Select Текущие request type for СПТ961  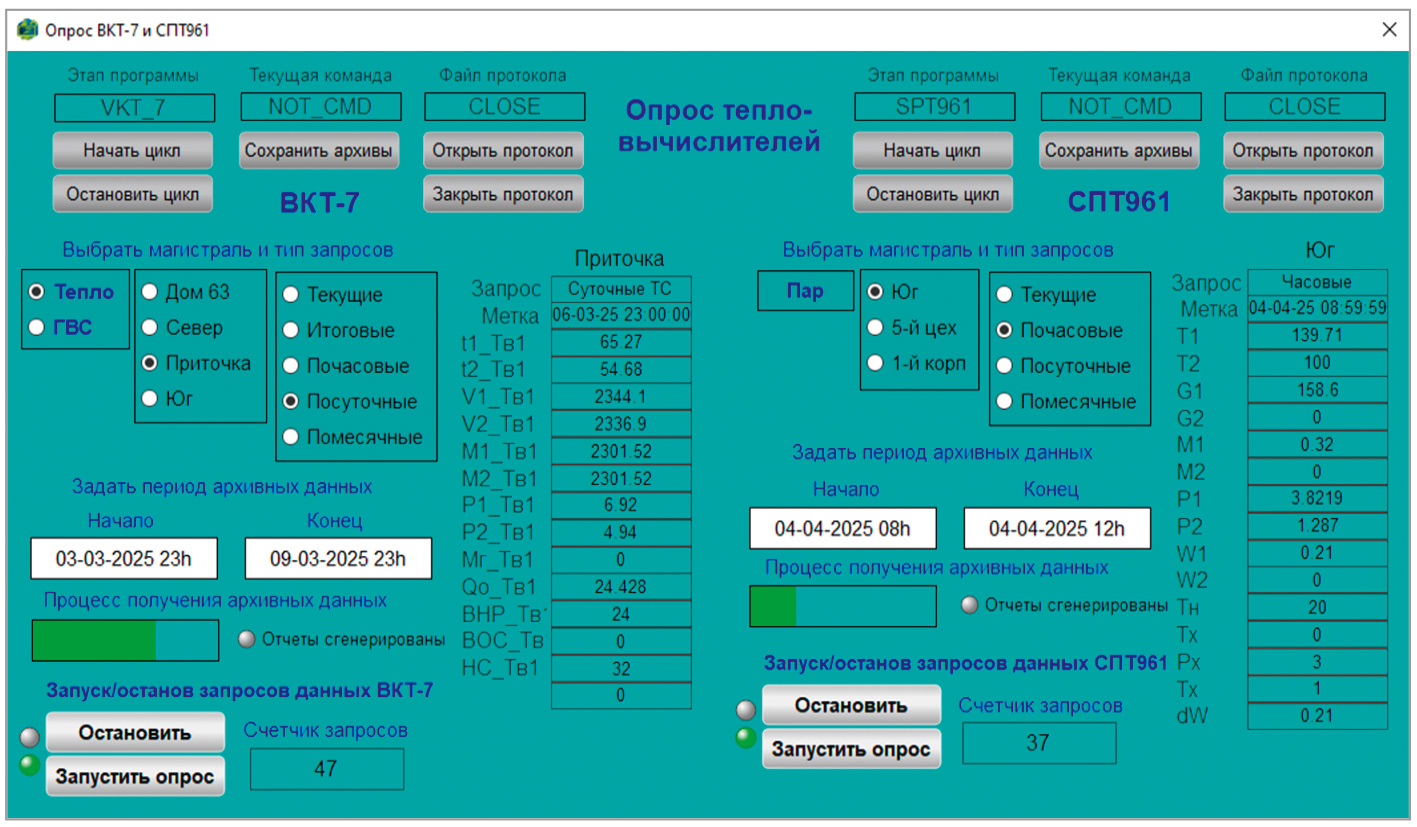click(1006, 295)
